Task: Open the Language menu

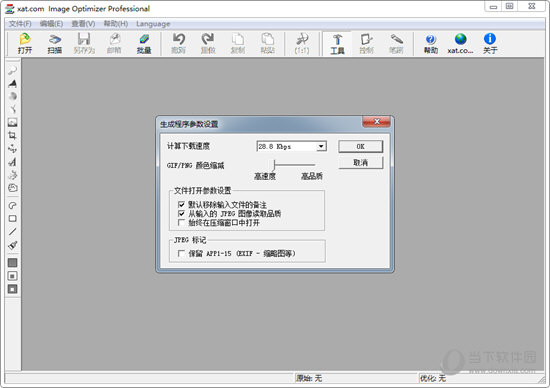Action: 153,24
